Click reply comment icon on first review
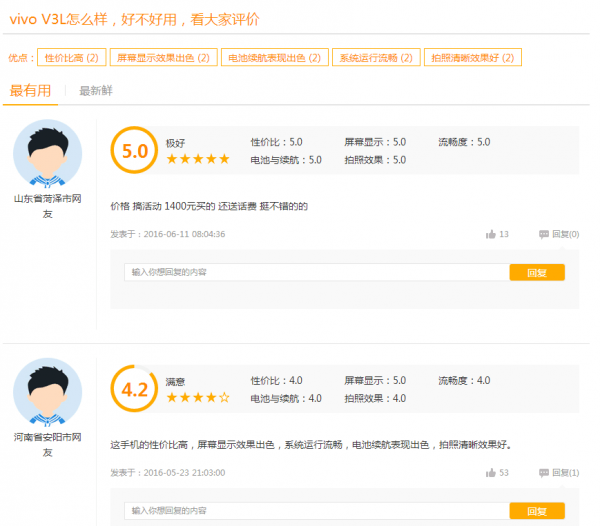Image resolution: width=600 pixels, height=526 pixels. pyautogui.click(x=544, y=234)
